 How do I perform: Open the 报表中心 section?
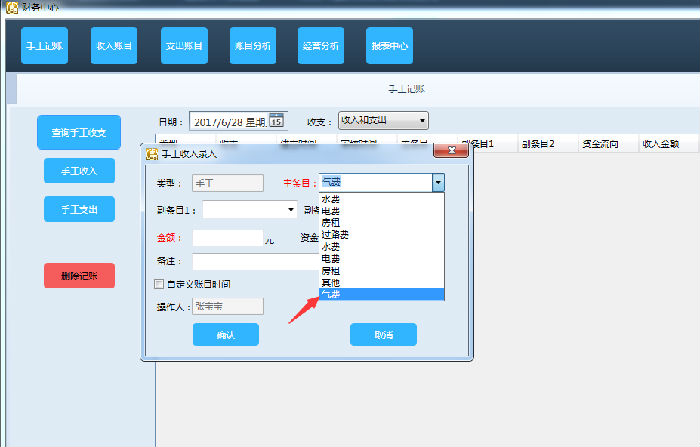point(389,46)
